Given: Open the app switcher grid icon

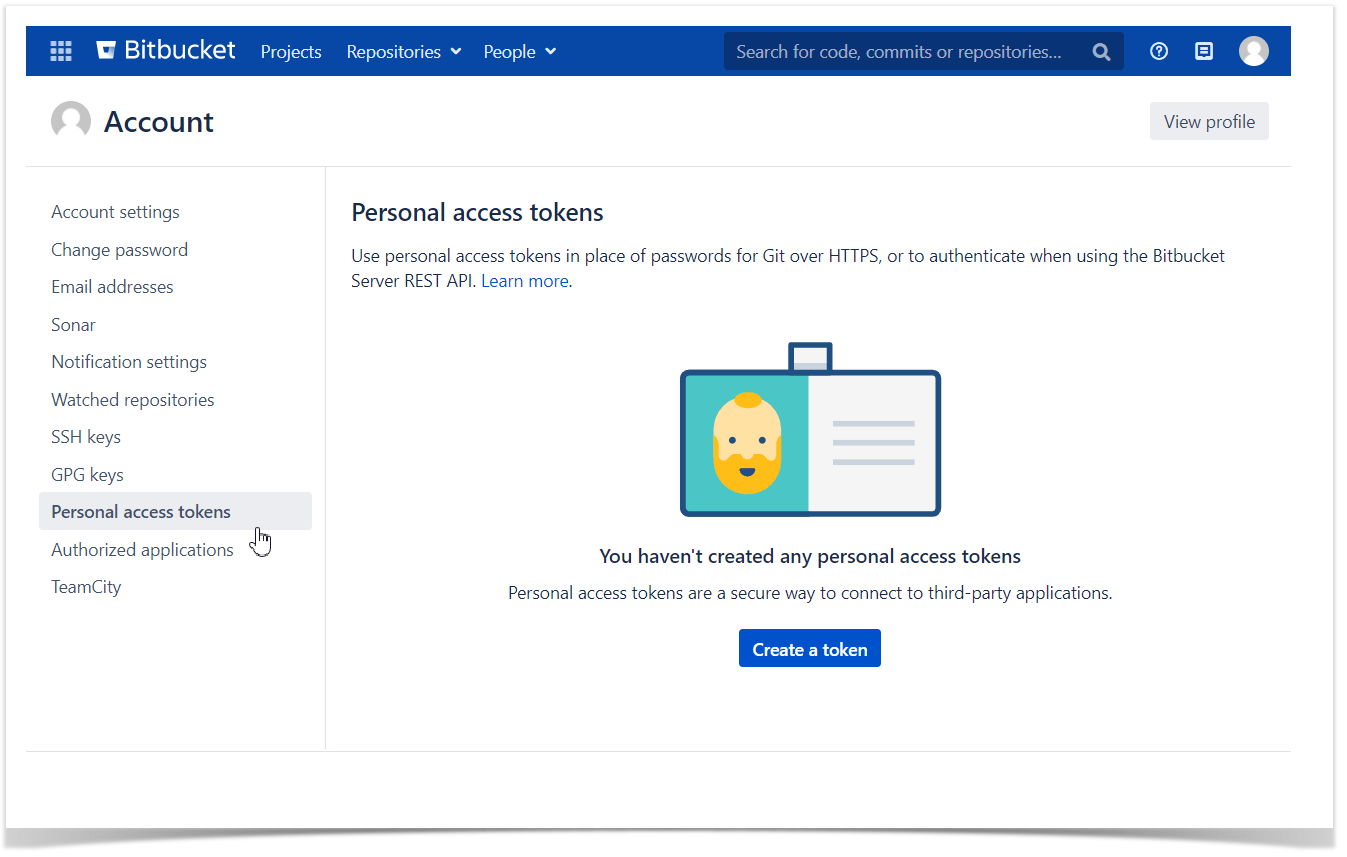Looking at the screenshot, I should [x=61, y=51].
